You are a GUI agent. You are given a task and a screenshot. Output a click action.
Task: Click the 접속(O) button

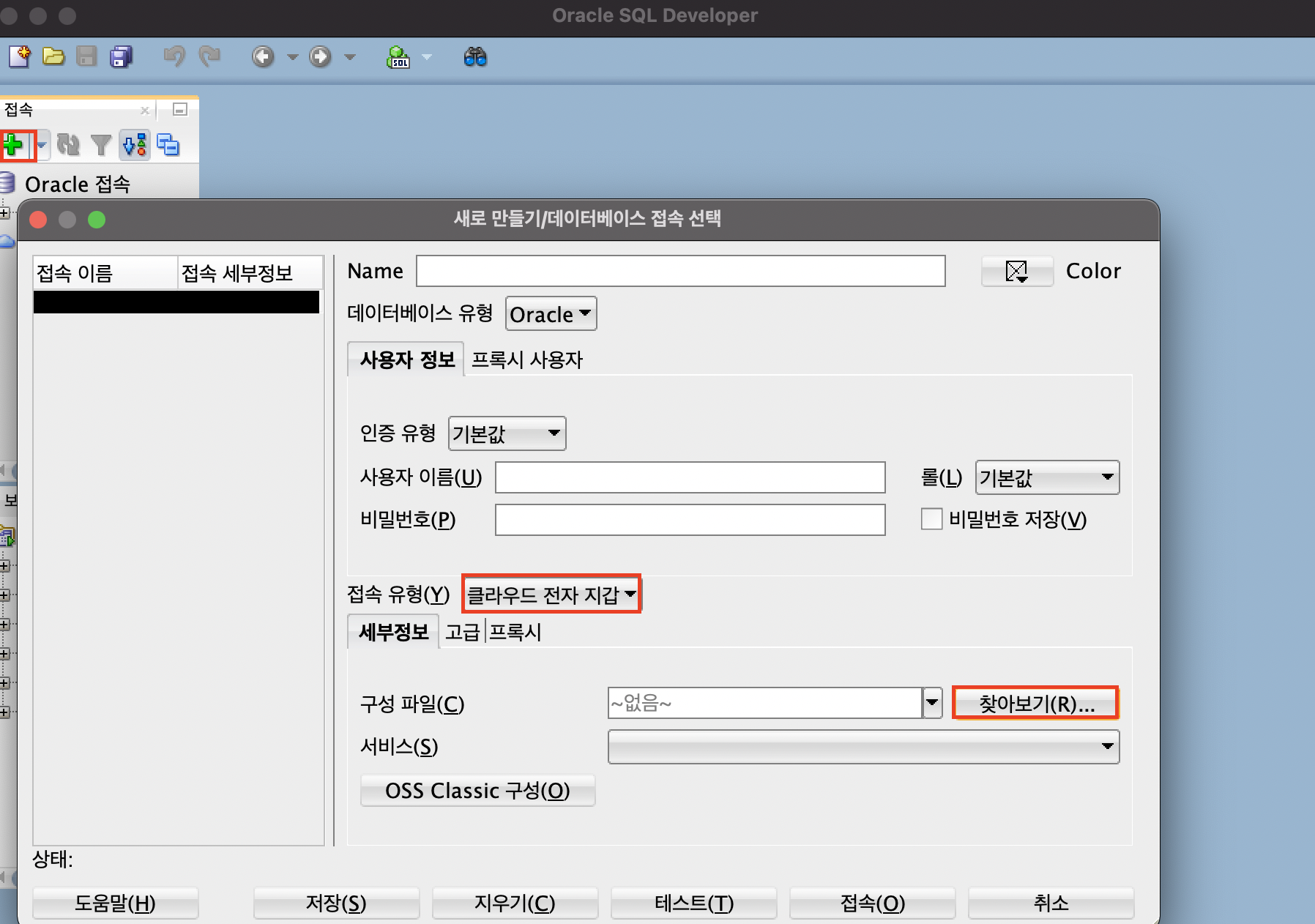[x=872, y=903]
